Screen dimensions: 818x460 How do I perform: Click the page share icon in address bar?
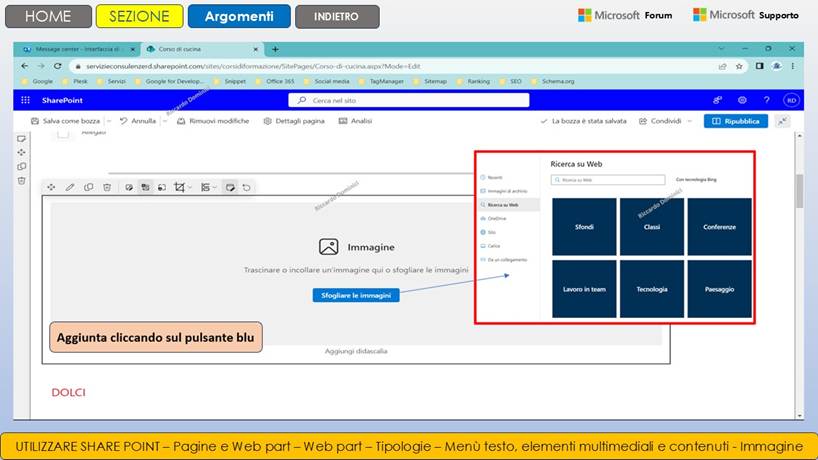[723, 66]
